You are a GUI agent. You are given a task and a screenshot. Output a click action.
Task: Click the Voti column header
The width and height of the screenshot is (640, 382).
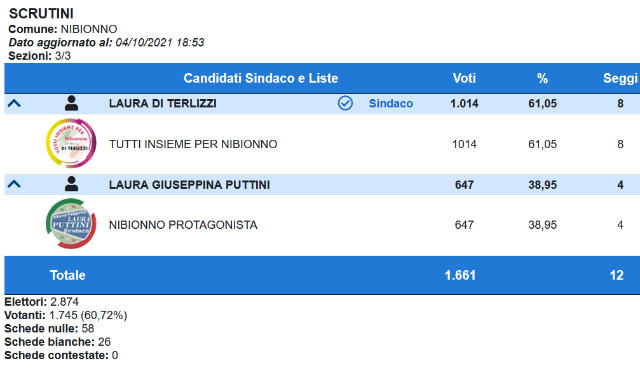[x=464, y=78]
